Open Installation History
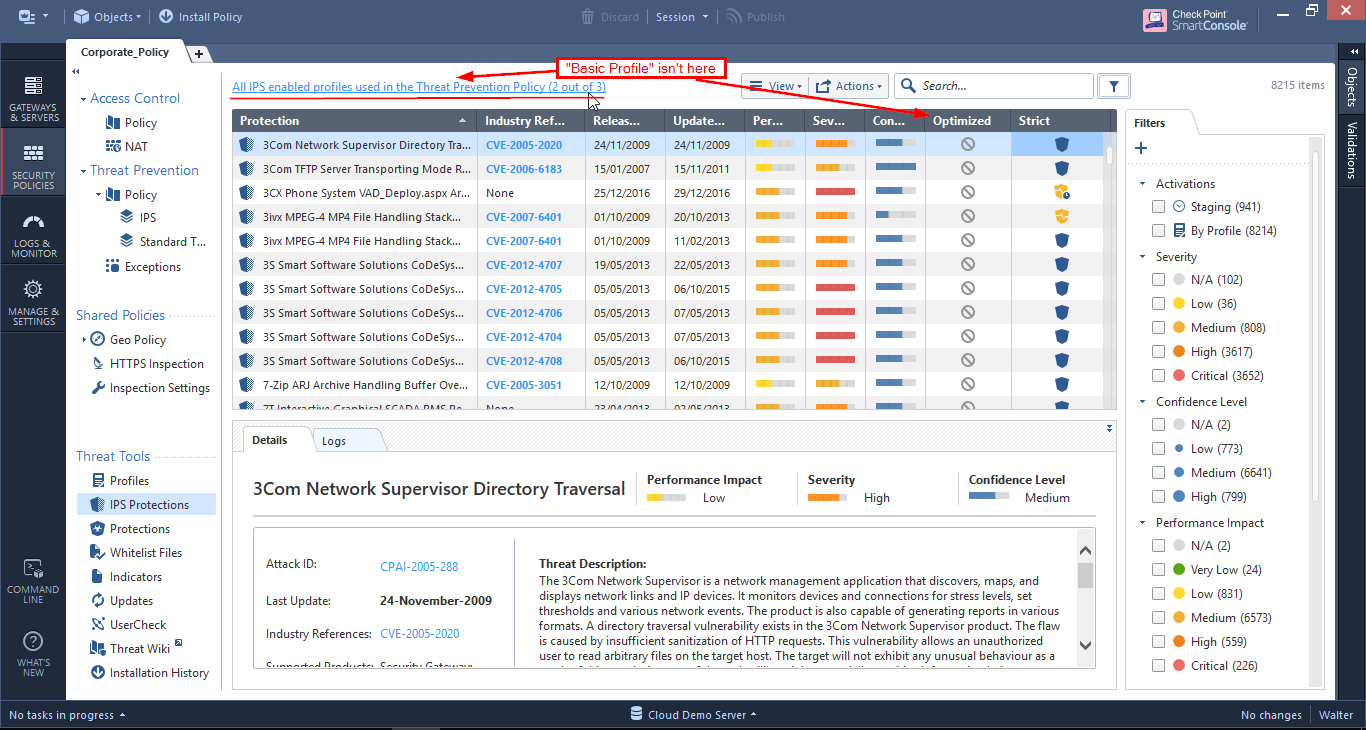 pyautogui.click(x=157, y=672)
